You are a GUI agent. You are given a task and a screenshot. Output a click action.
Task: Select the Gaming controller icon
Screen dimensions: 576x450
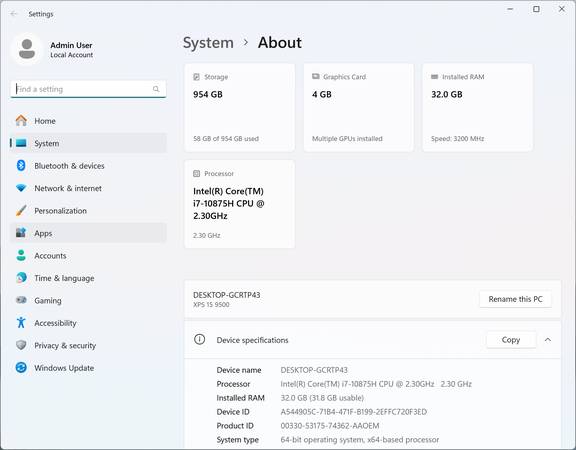pos(21,300)
